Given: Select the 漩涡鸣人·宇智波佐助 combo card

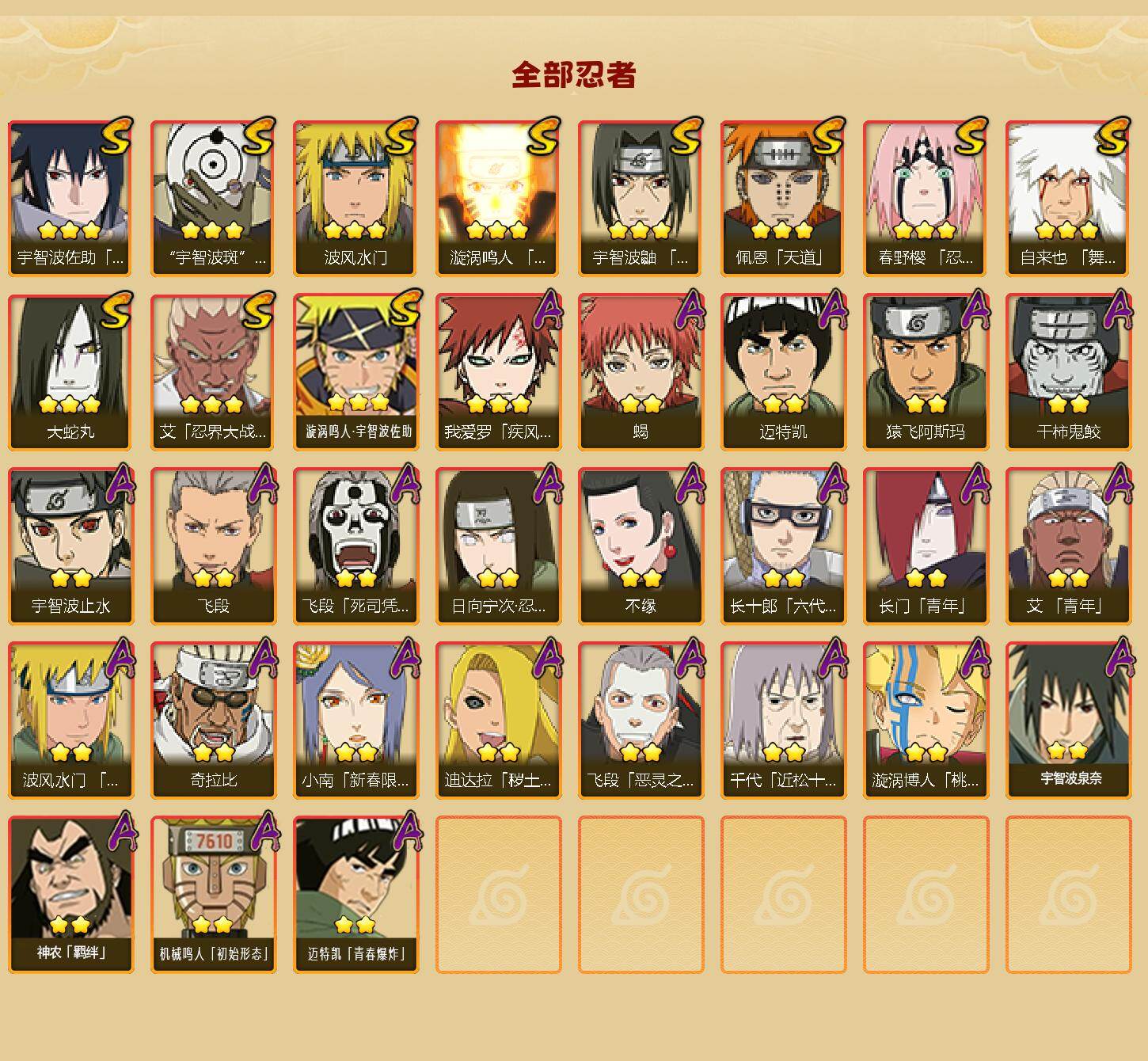Looking at the screenshot, I should (355, 372).
